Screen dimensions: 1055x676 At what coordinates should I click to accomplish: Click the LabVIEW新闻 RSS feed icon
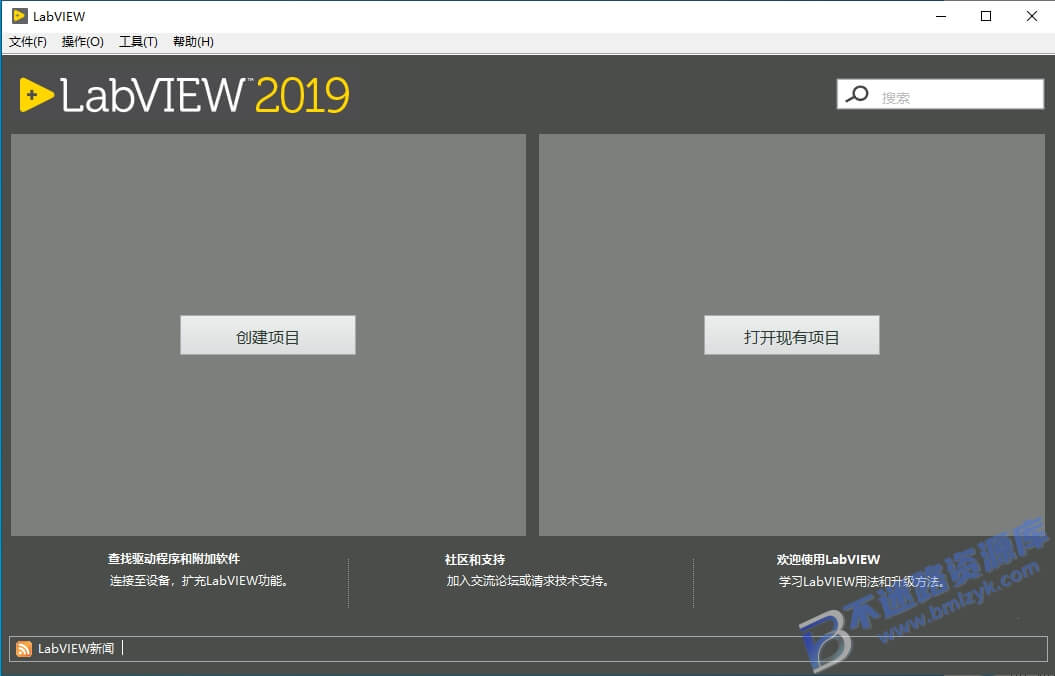click(24, 648)
